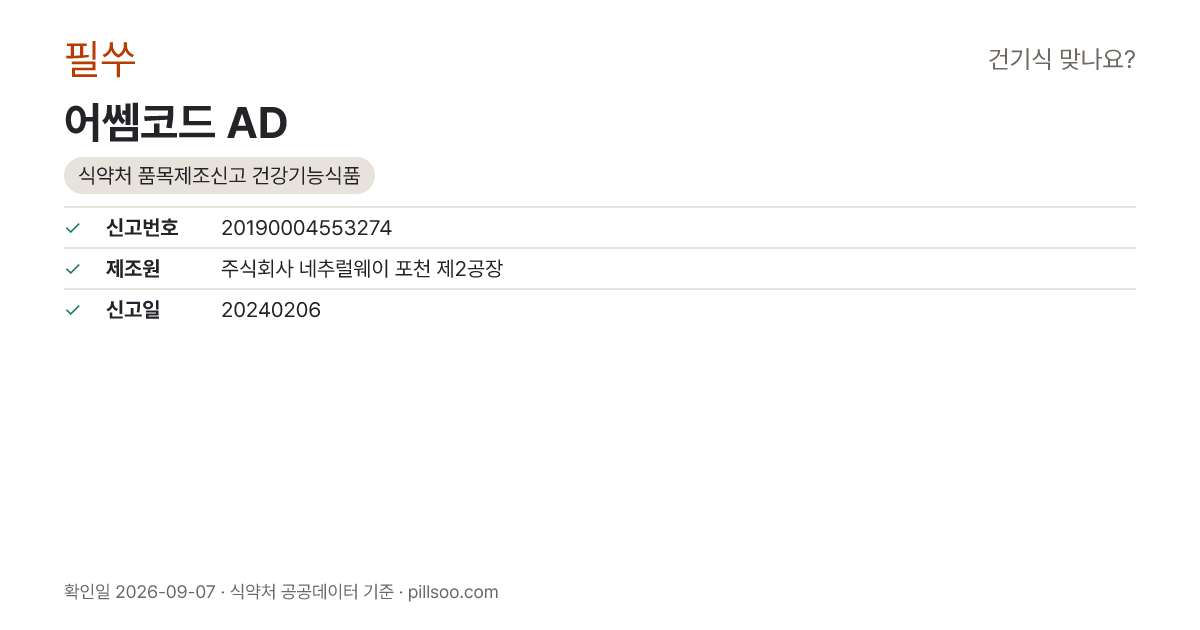Select the report number 20190004553274
Viewport: 1200px width, 630px height.
coord(306,228)
